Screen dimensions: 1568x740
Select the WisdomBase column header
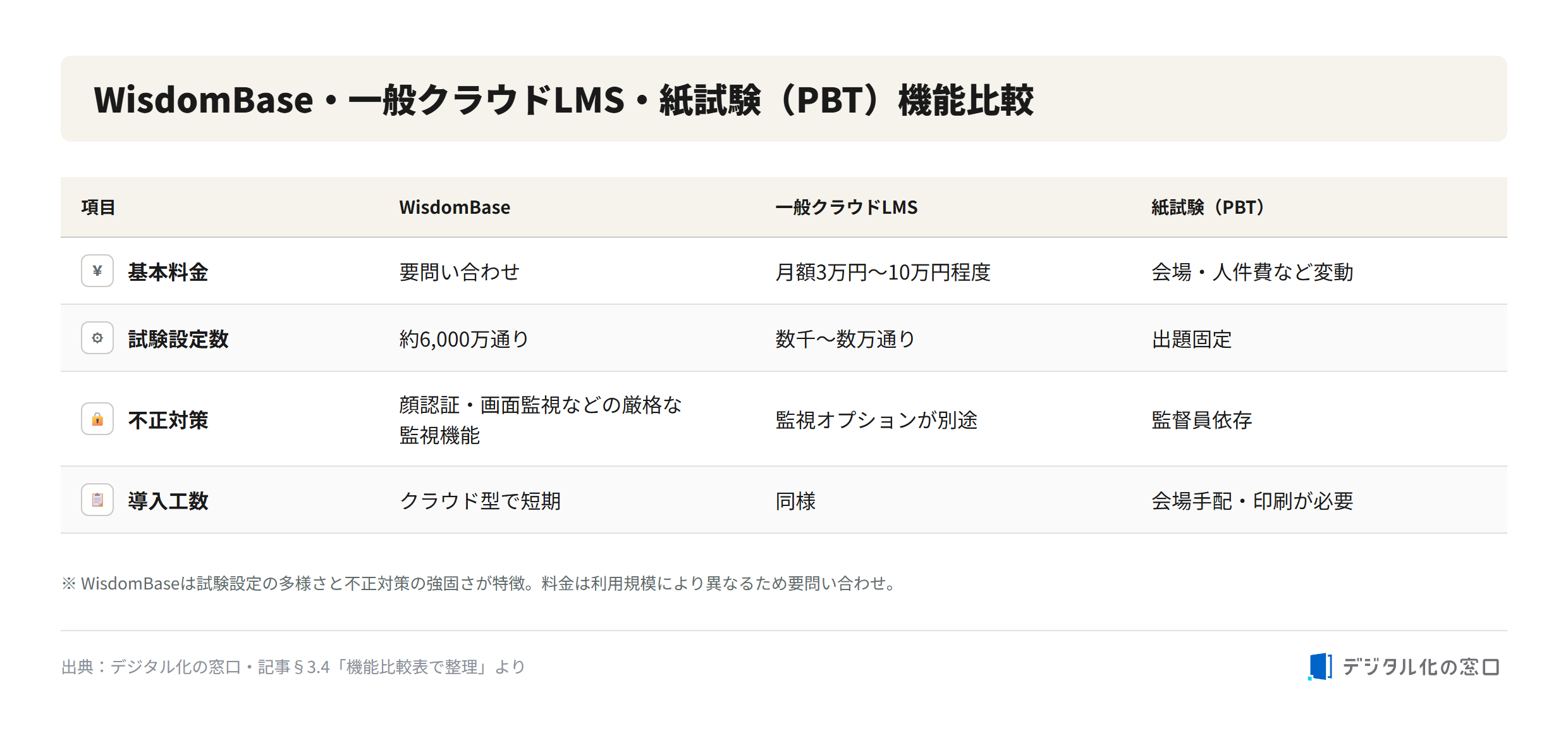tap(455, 207)
